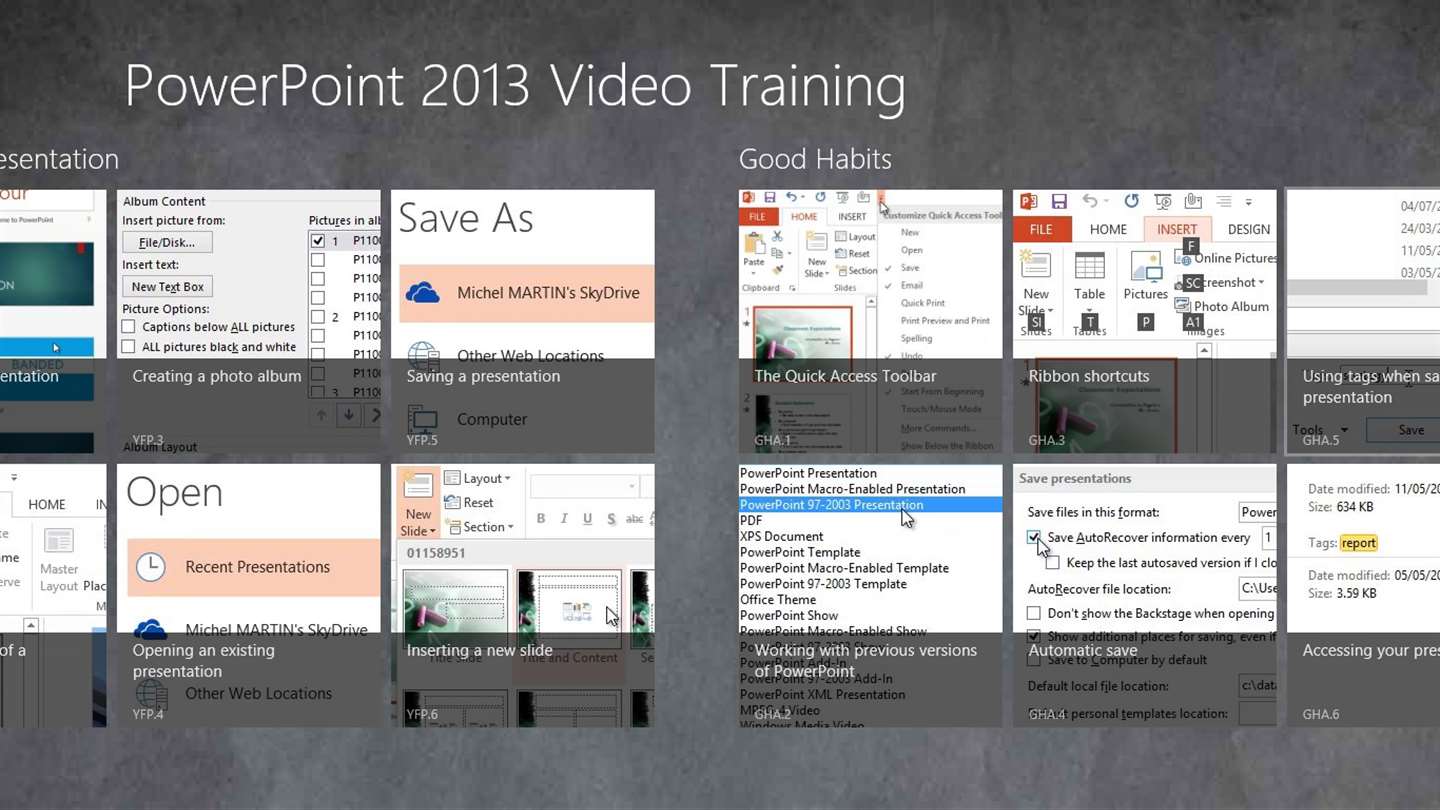Choose Print Preview and Print menu entry
Viewport: 1440px width, 810px height.
(x=945, y=321)
